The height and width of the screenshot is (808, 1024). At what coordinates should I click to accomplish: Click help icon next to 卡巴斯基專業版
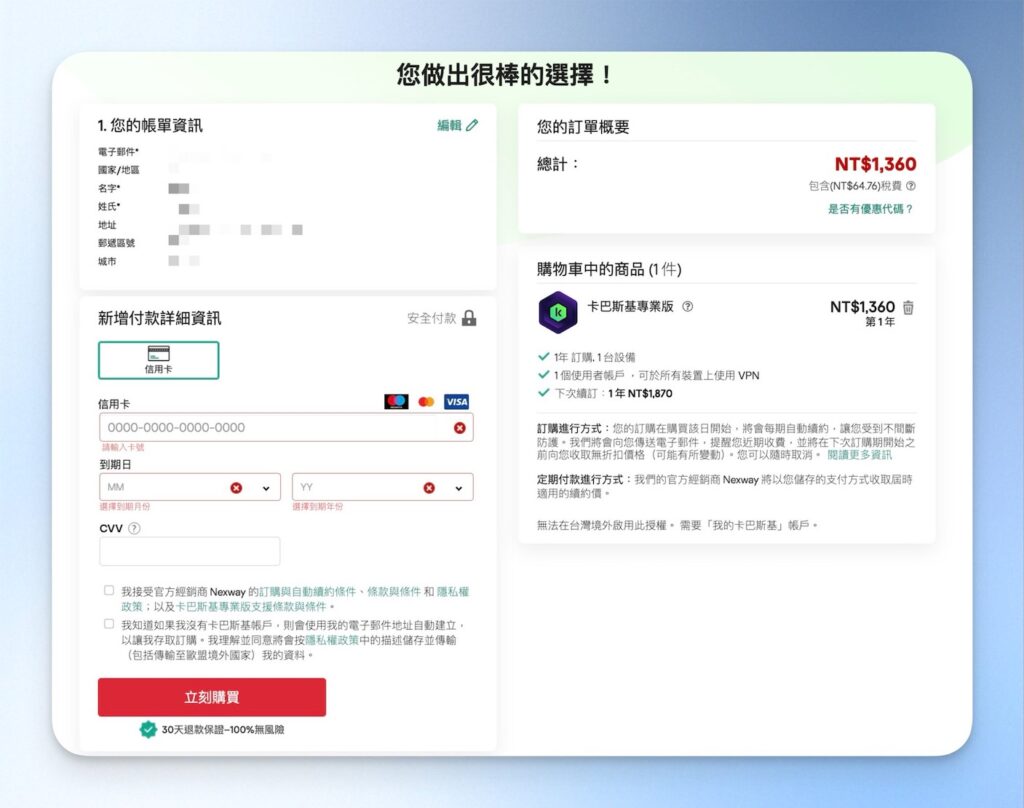coord(688,306)
